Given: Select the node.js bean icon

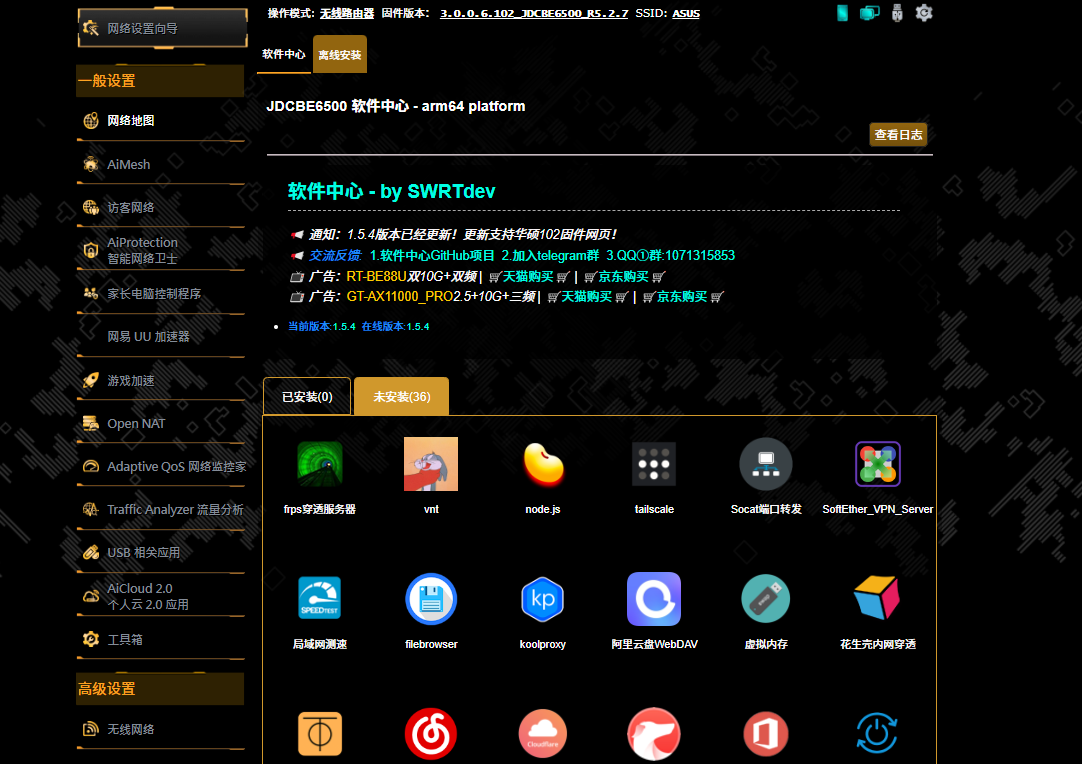Looking at the screenshot, I should click(x=543, y=464).
